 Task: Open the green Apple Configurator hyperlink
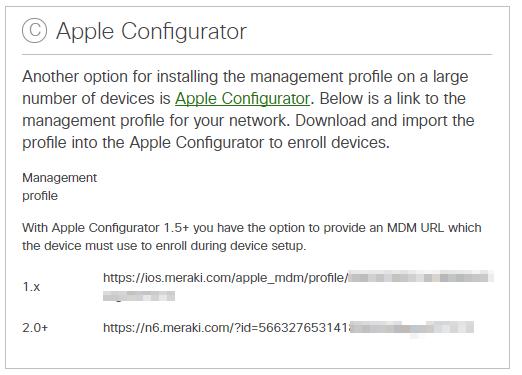[242, 99]
